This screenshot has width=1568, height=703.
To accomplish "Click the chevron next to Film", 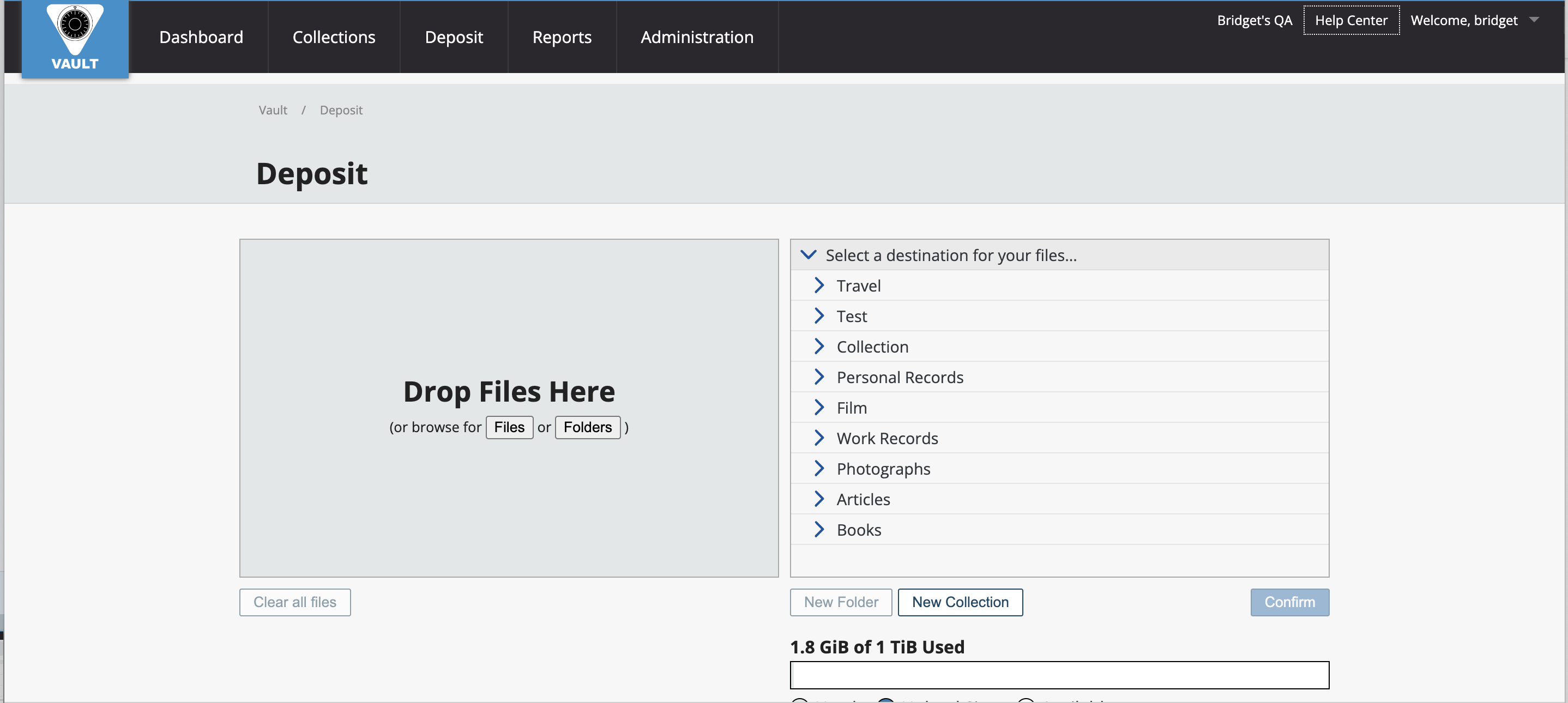I will pos(819,407).
